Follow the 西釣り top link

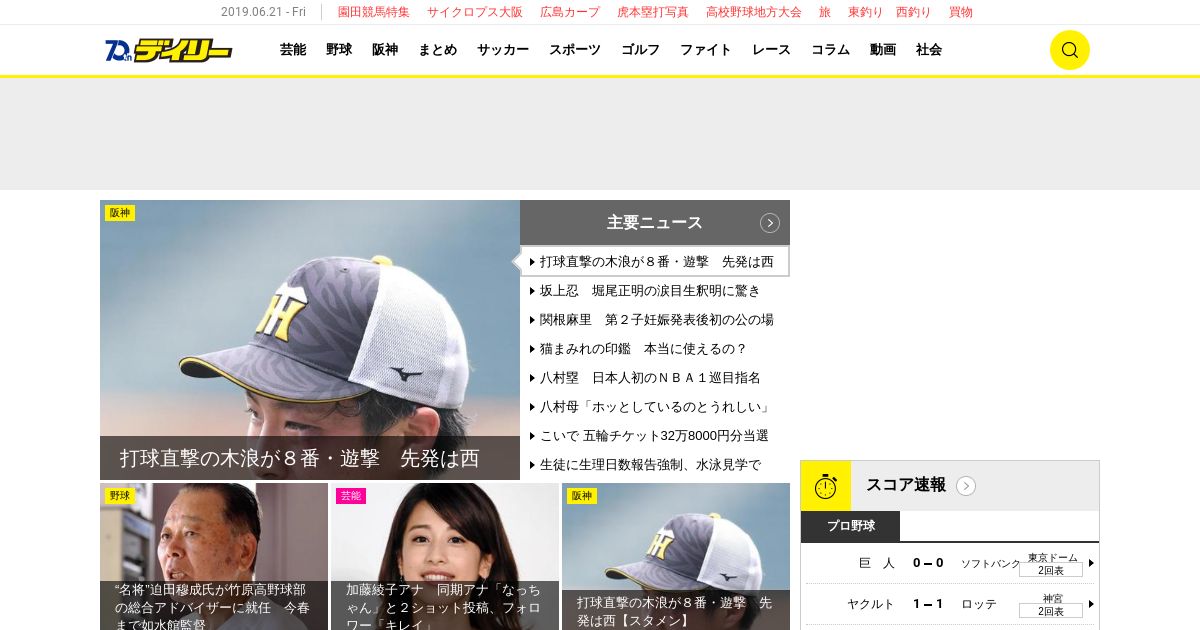[x=914, y=12]
